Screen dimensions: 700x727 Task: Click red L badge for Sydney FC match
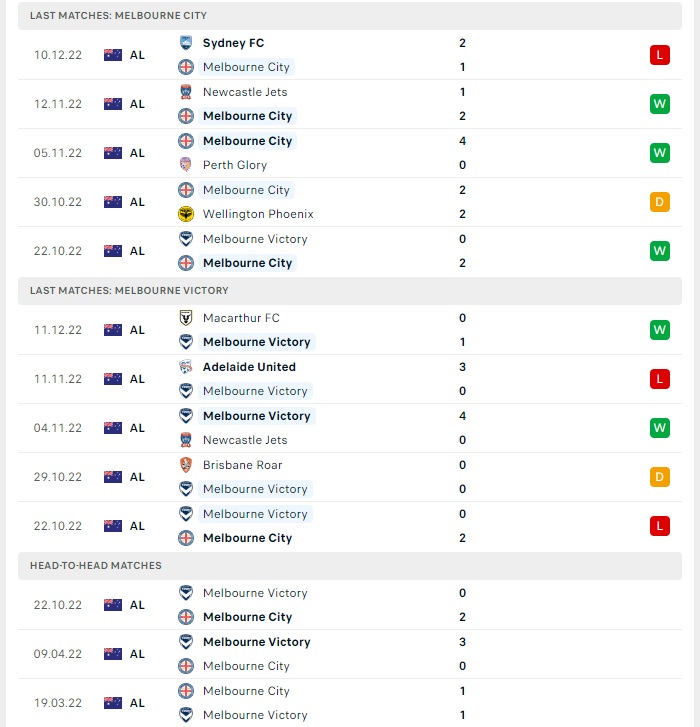pyautogui.click(x=659, y=55)
